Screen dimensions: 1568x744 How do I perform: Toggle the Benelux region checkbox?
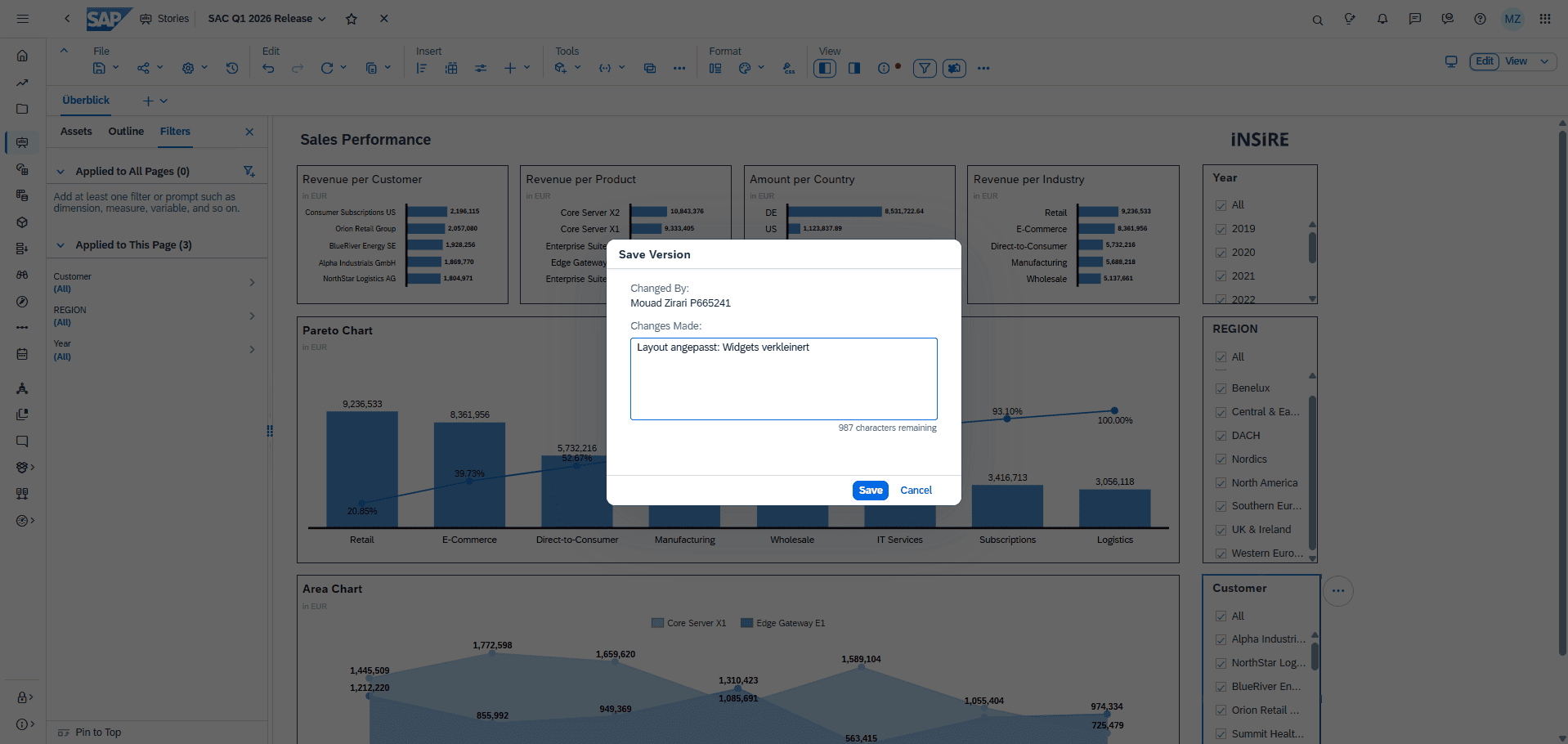[1221, 388]
